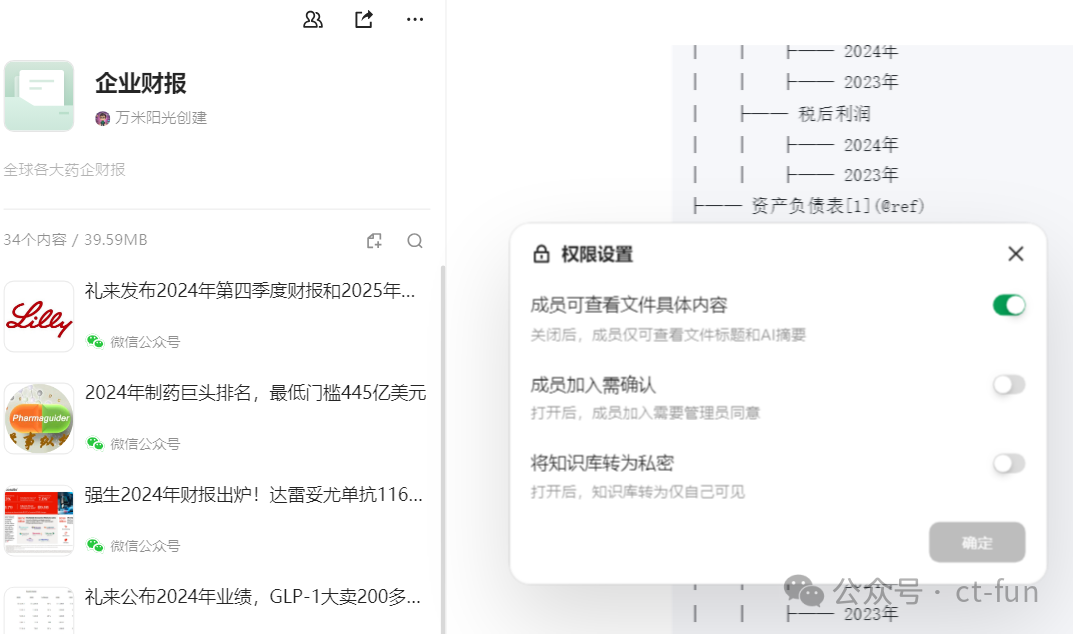Viewport: 1073px width, 634px height.
Task: Click the creator avatar beside 万米阳光创建
Action: (x=103, y=118)
